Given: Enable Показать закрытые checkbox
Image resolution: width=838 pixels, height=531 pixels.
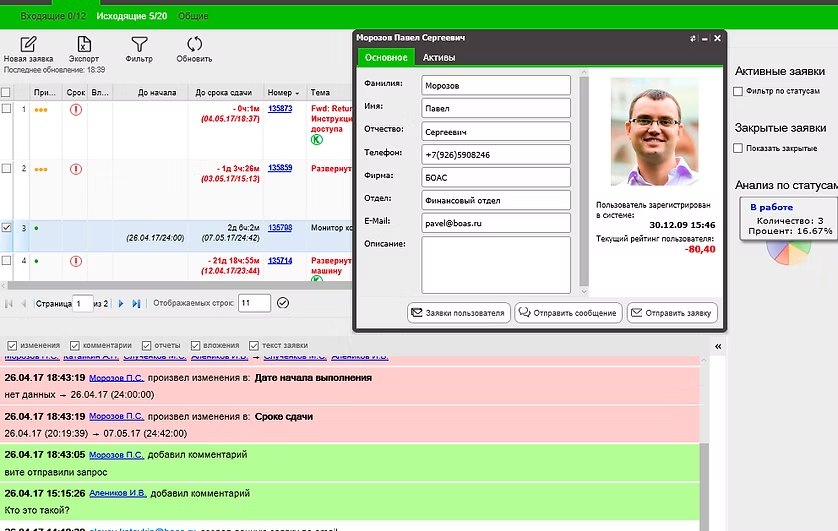Looking at the screenshot, I should 738,148.
